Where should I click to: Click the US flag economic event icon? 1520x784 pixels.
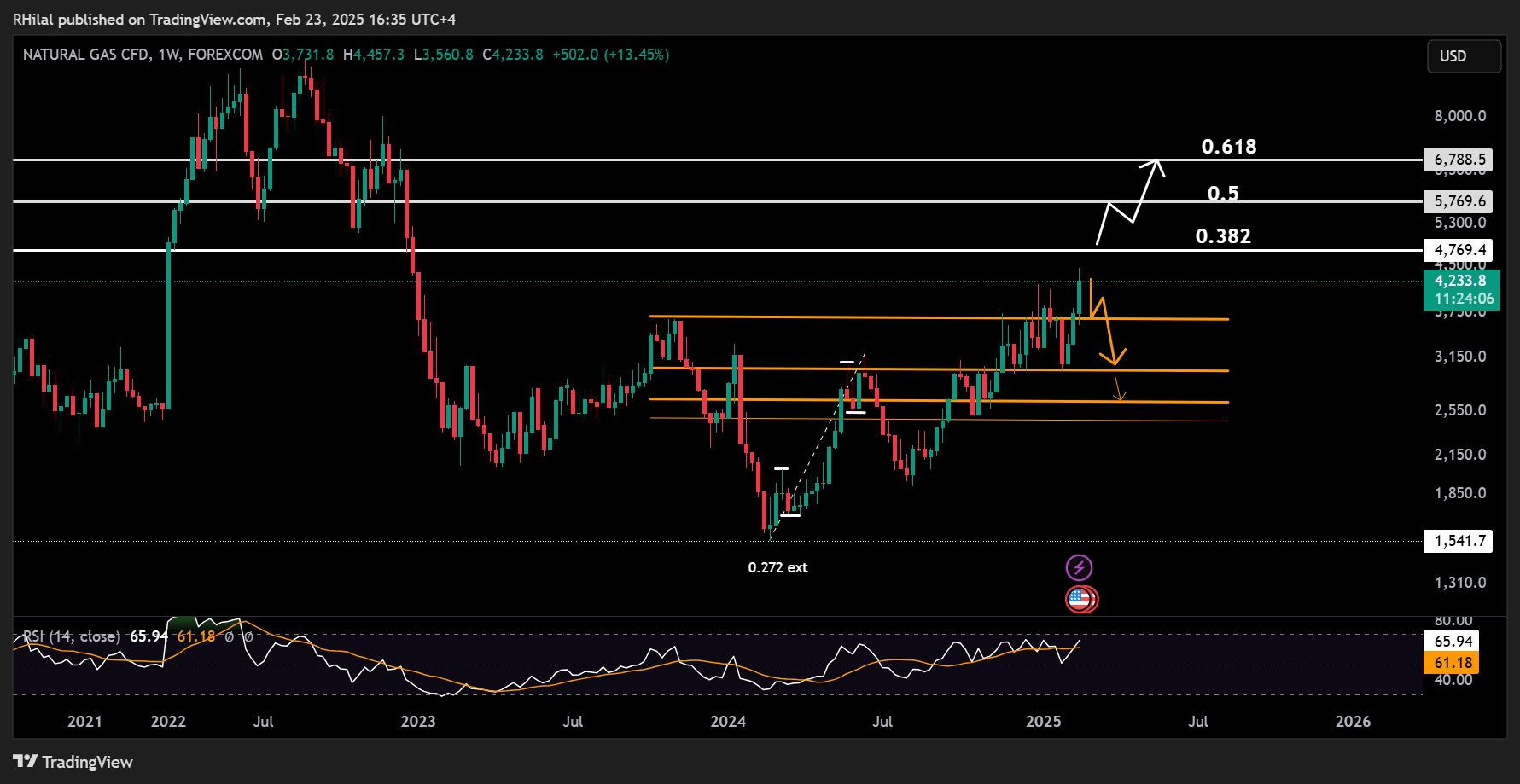click(x=1080, y=599)
